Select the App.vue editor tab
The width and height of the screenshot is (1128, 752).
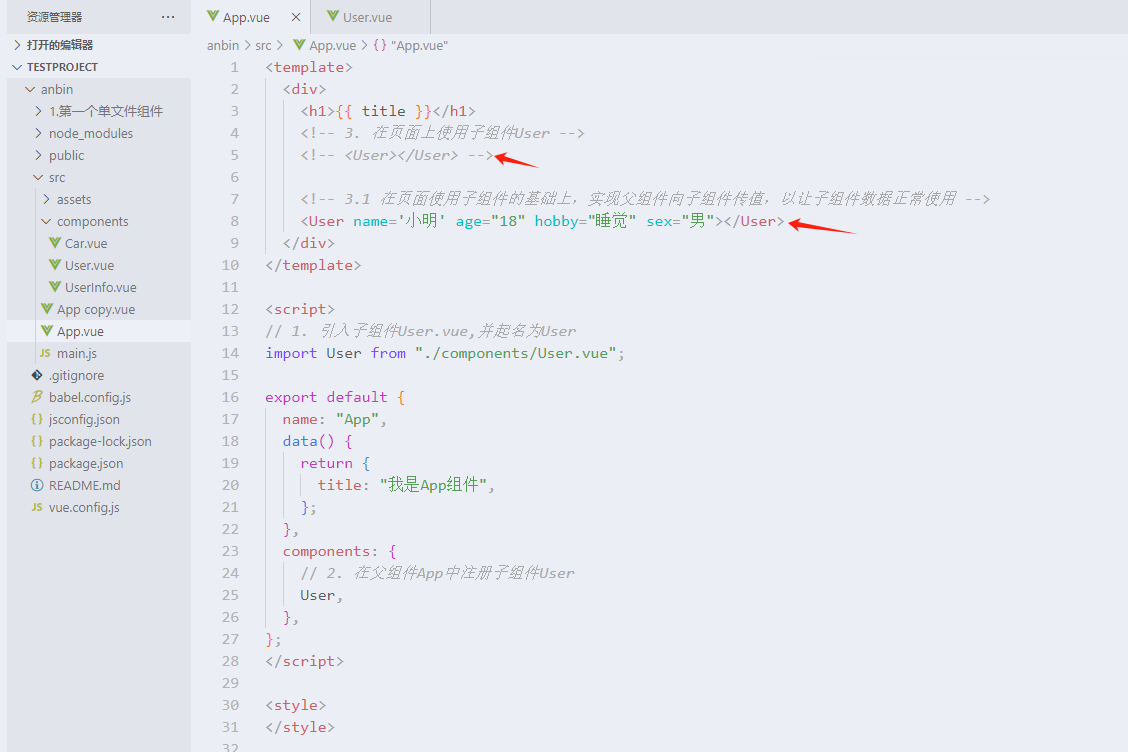[x=251, y=17]
